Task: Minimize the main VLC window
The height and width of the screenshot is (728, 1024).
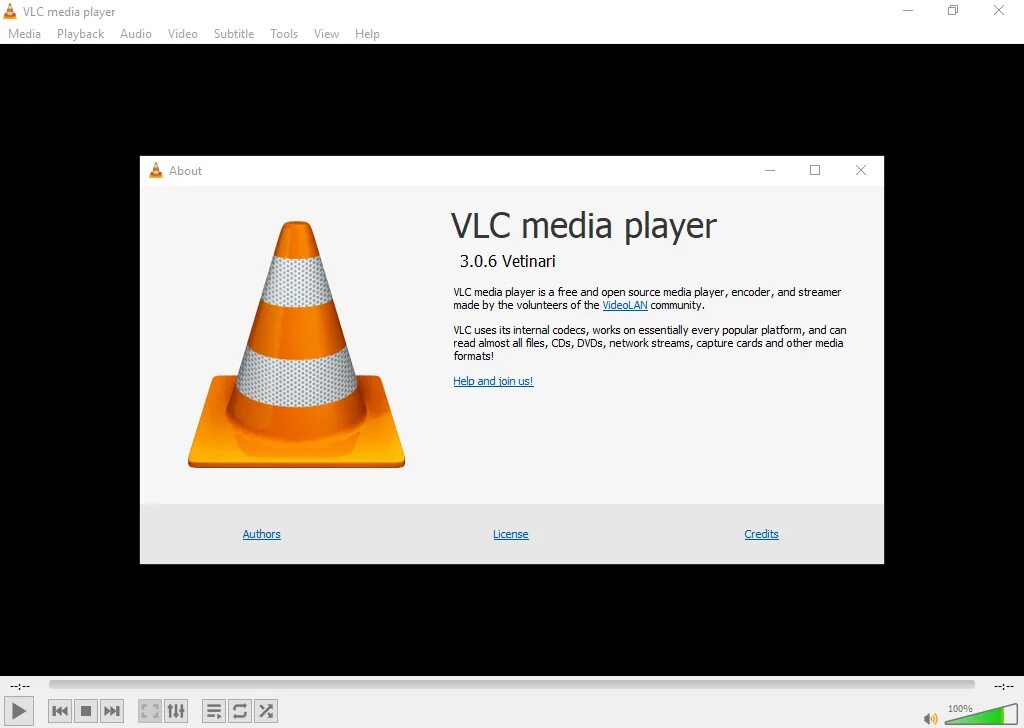Action: pos(908,10)
